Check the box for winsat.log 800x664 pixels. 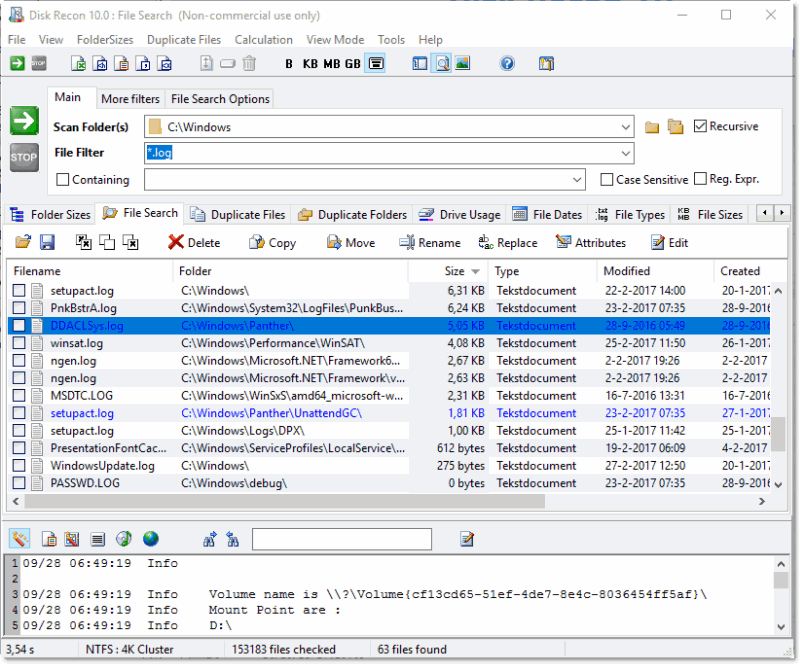pyautogui.click(x=19, y=343)
